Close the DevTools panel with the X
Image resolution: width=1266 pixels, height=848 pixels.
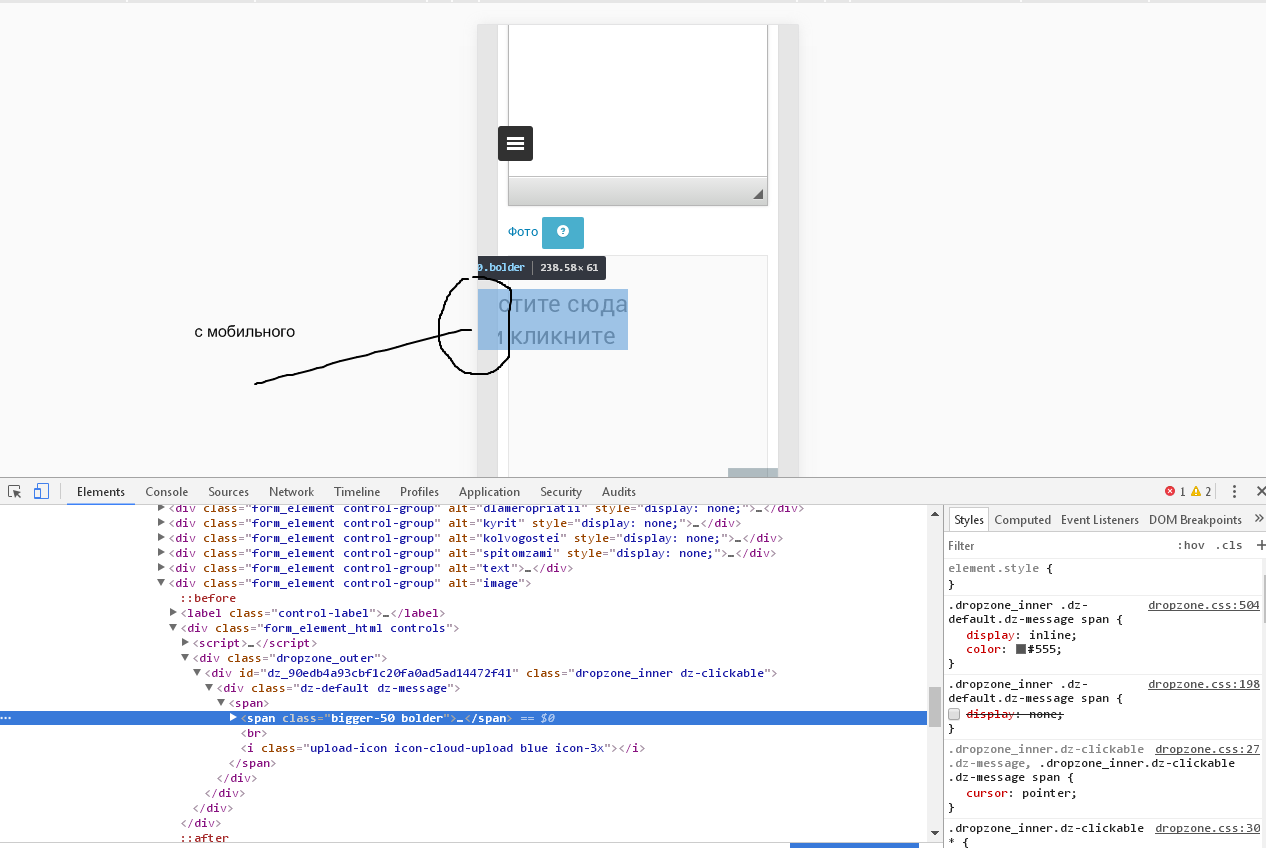pos(1260,491)
